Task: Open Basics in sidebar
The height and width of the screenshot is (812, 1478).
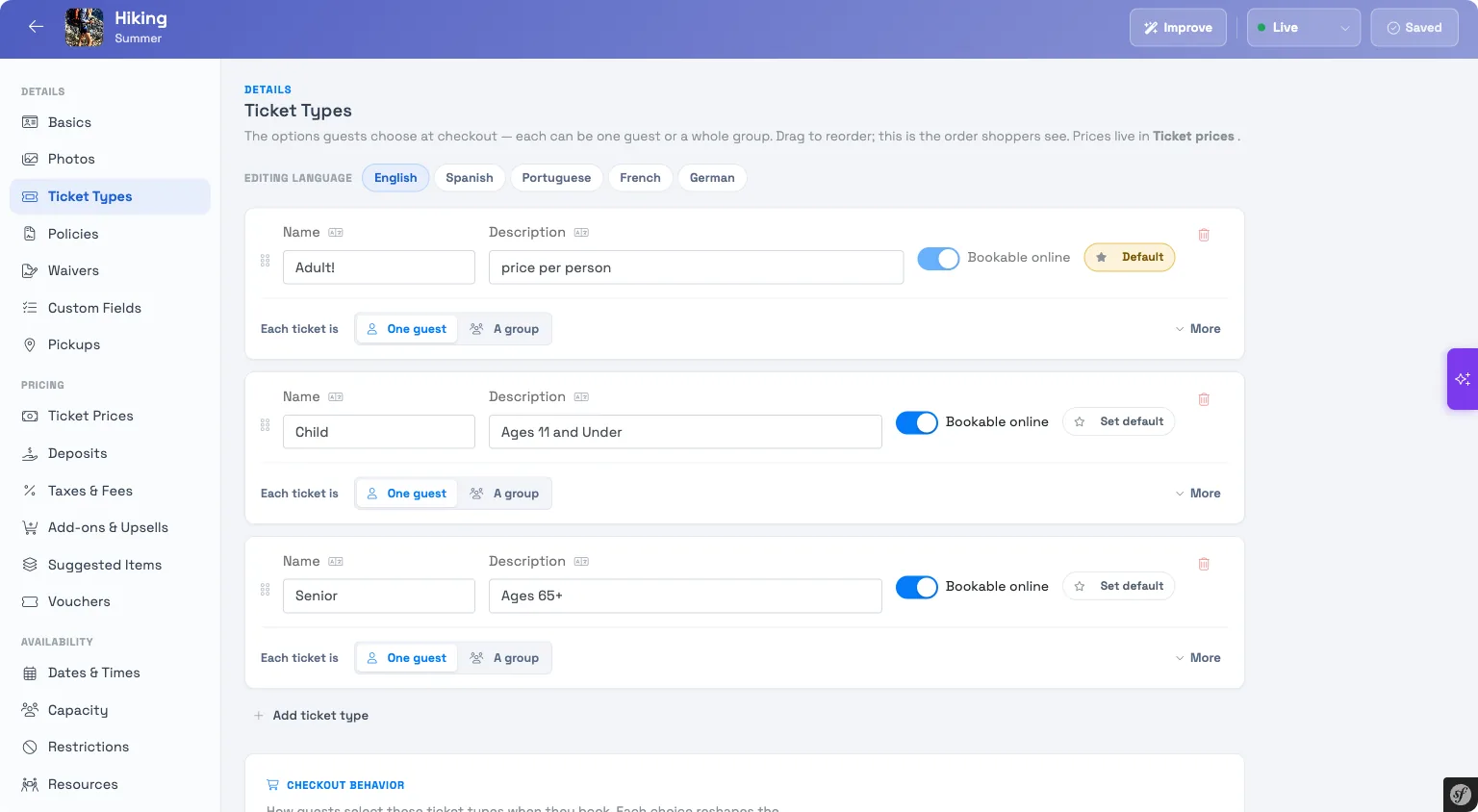Action: tap(110, 122)
